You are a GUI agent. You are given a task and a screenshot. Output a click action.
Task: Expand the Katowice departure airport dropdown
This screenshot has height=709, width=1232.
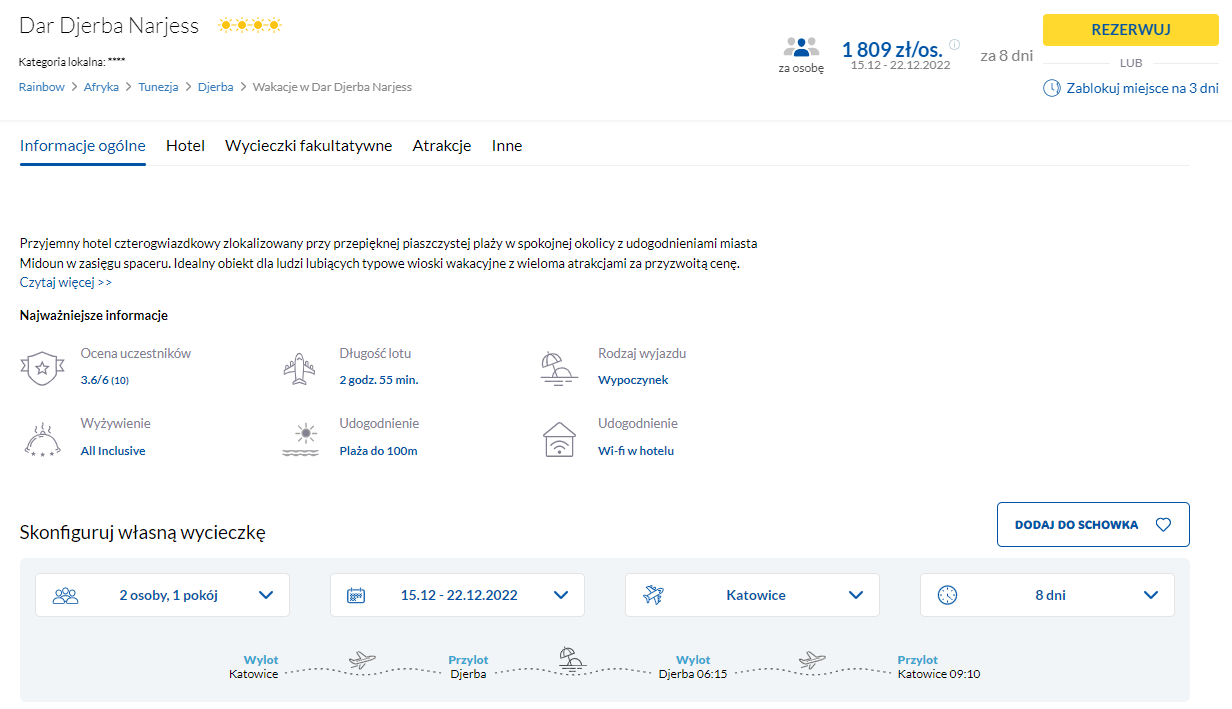pyautogui.click(x=752, y=595)
